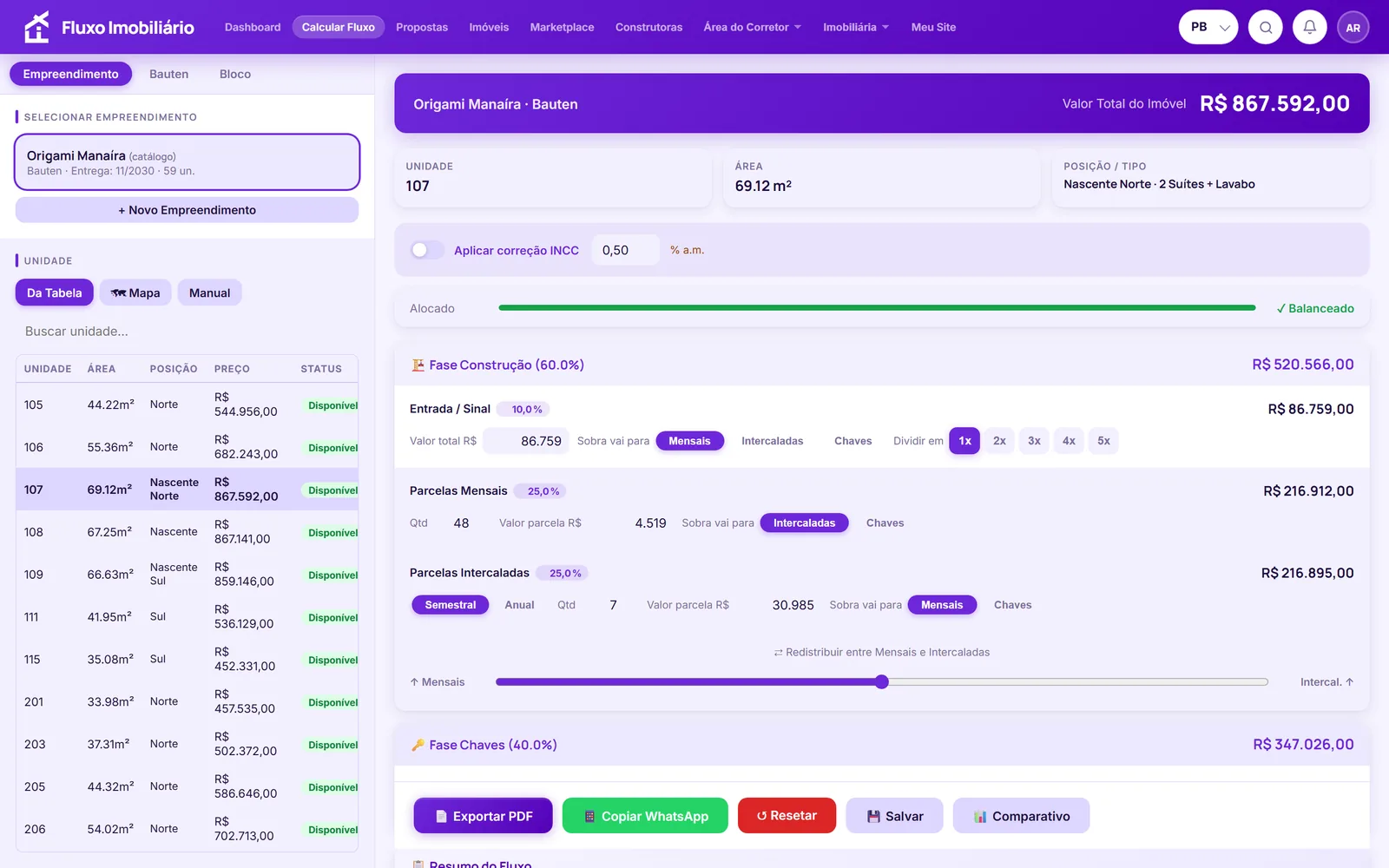
Task: Click the green Alocado progress bar
Action: point(877,307)
